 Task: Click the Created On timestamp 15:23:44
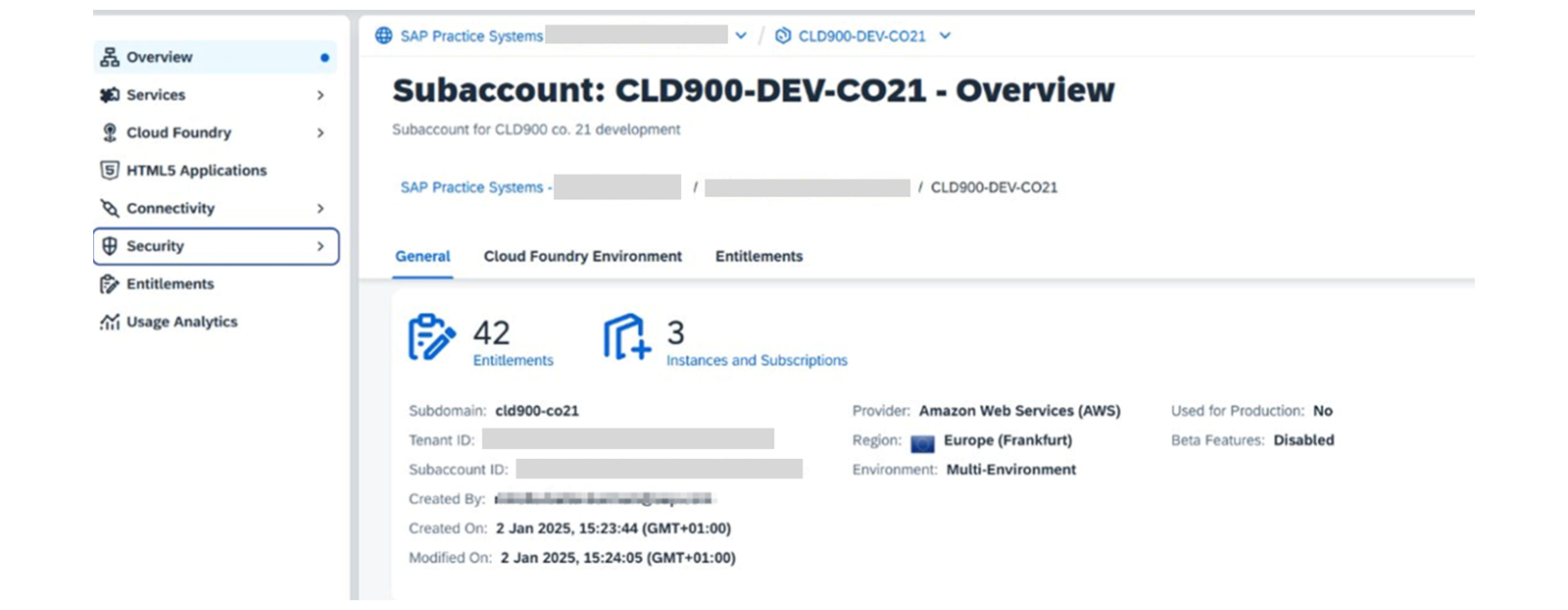(x=613, y=529)
